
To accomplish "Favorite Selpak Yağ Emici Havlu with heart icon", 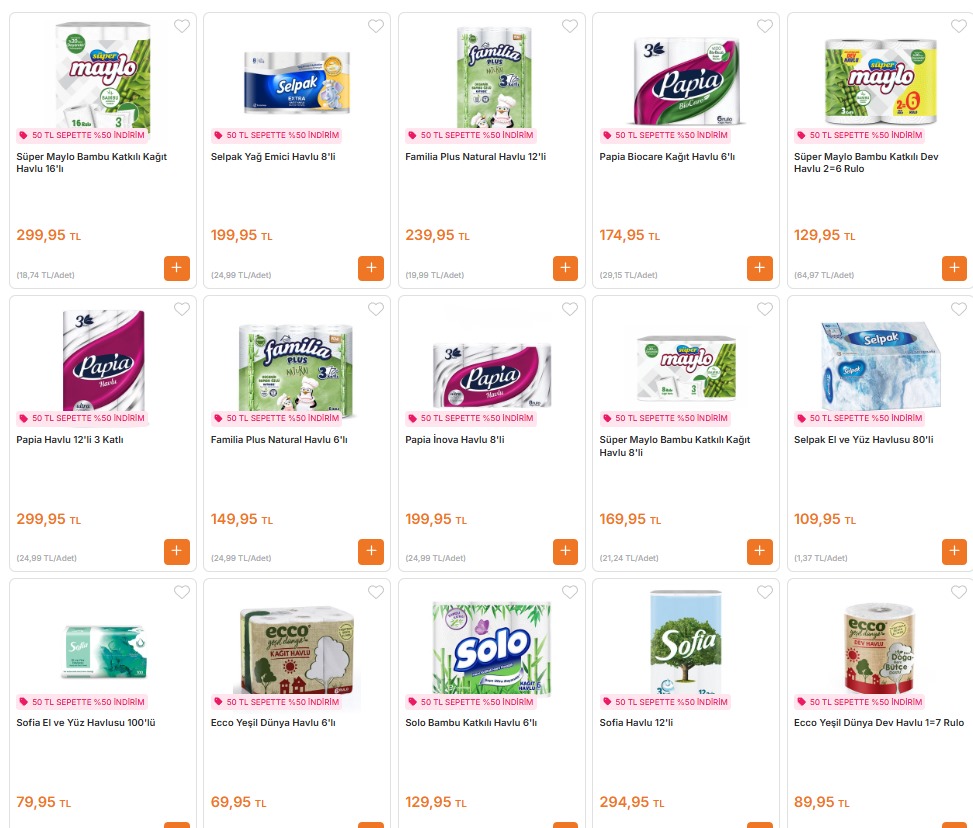I will click(x=376, y=26).
